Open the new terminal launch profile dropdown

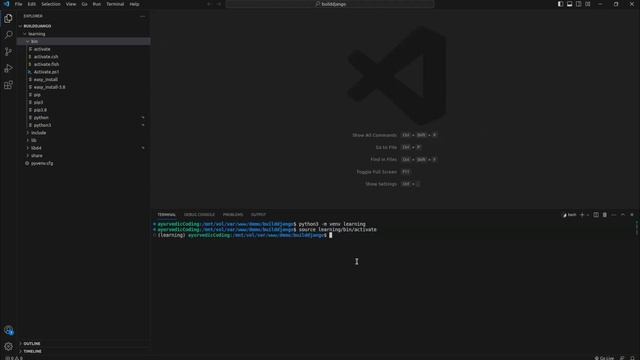(588, 215)
